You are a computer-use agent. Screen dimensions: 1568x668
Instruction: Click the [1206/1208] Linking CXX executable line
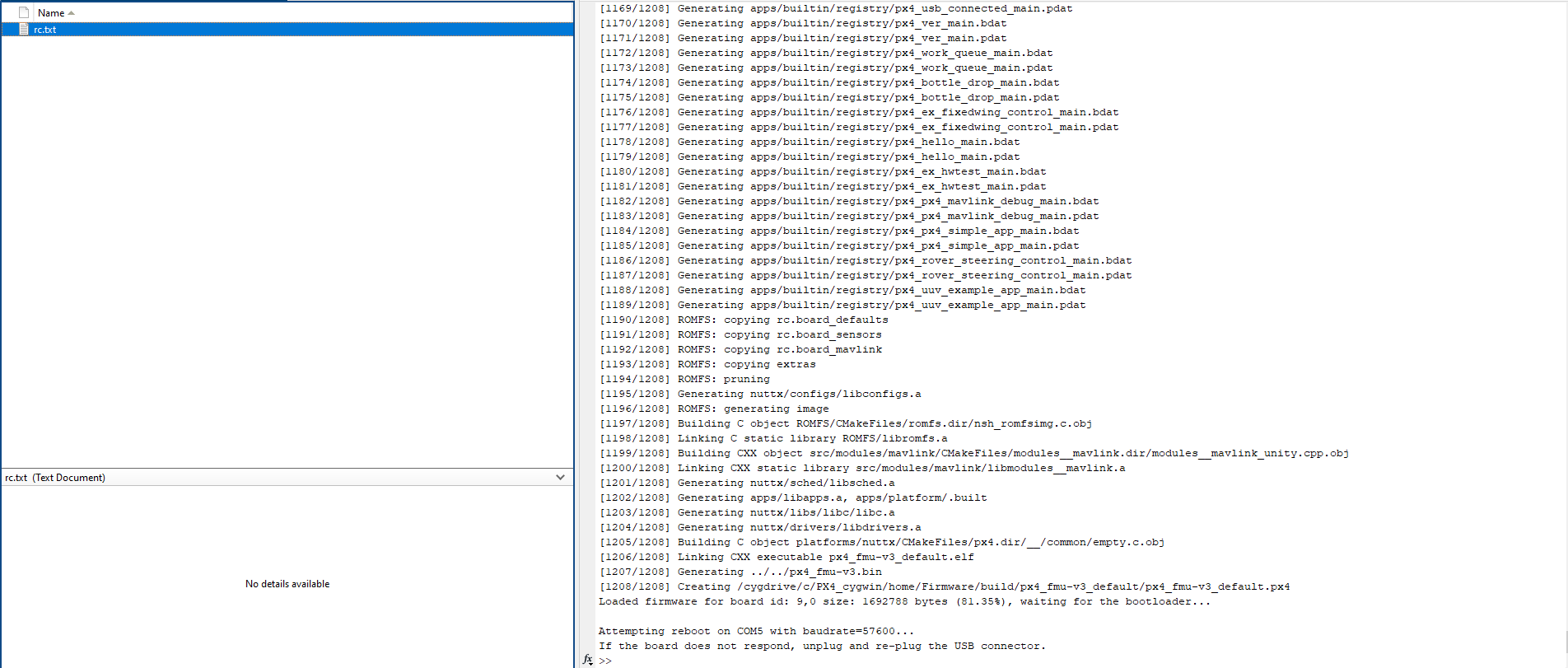click(x=786, y=557)
